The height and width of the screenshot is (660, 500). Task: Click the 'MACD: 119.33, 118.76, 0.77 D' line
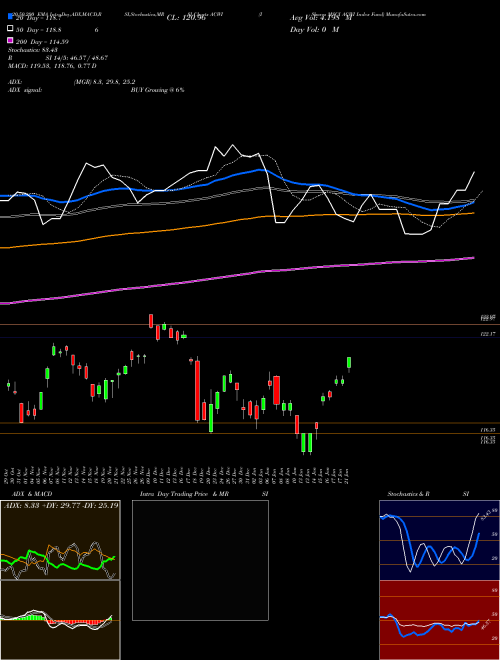[x=52, y=66]
